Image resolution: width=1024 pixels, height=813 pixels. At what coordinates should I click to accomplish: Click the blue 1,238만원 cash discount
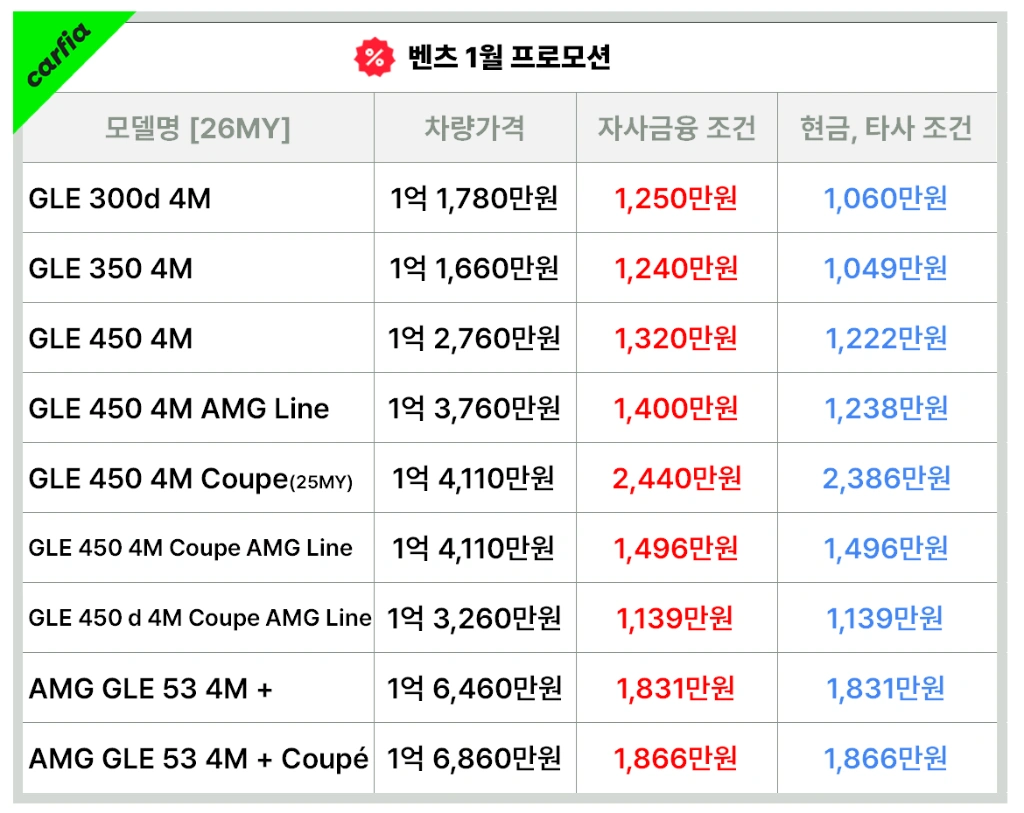click(886, 408)
